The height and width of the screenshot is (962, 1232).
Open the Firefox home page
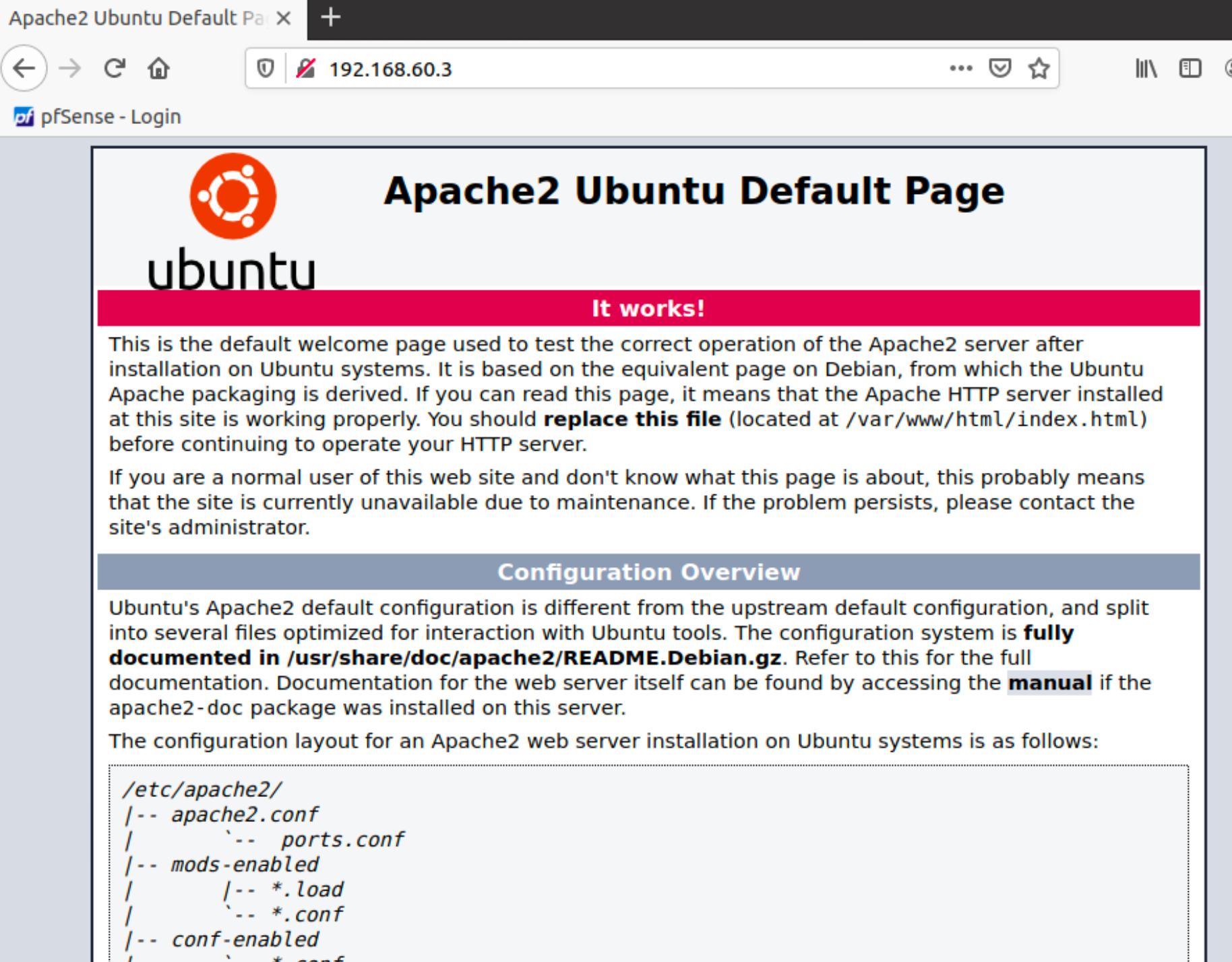159,68
